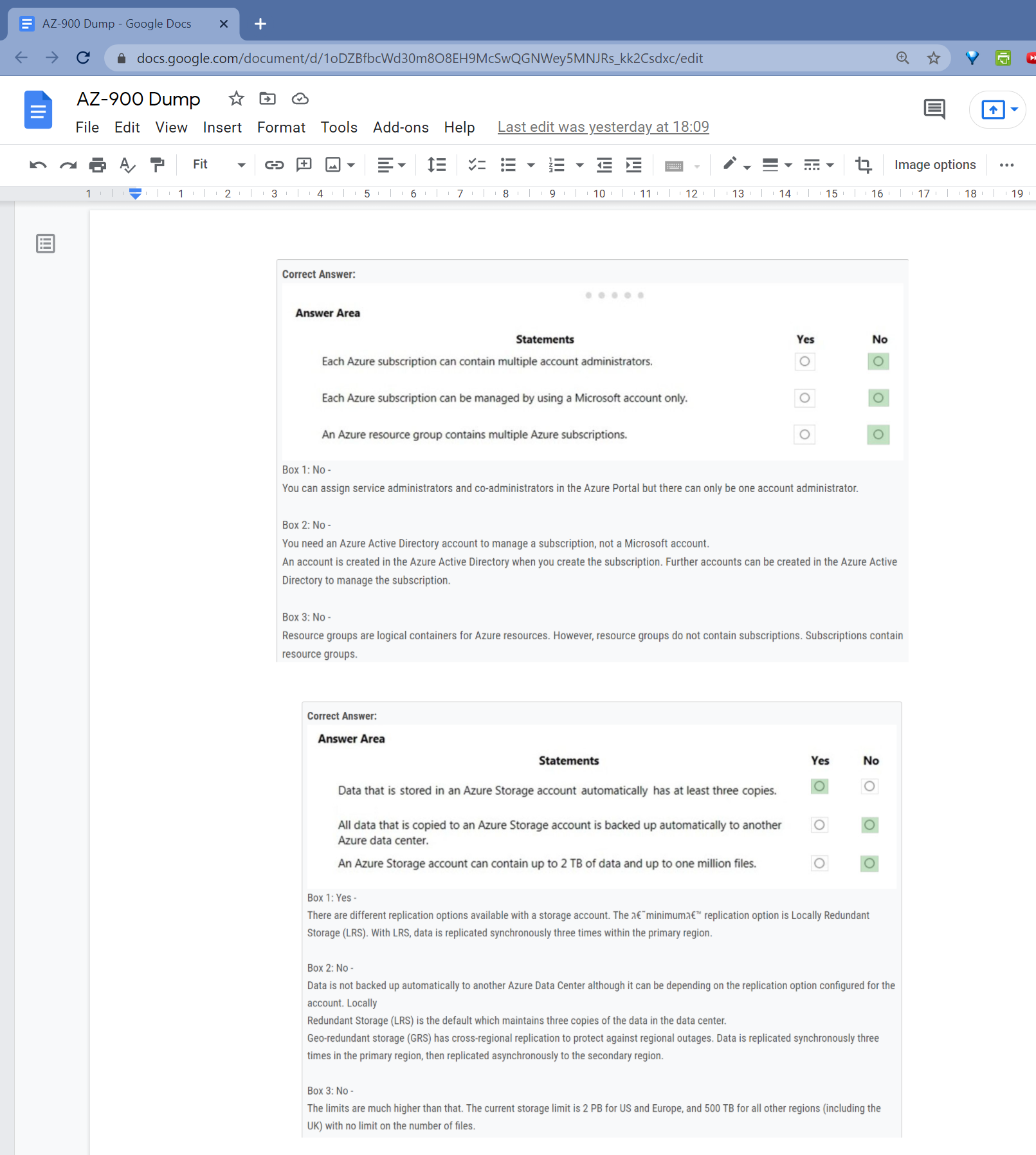Open new browser tab
Viewport: 1036px width, 1155px height.
click(260, 24)
